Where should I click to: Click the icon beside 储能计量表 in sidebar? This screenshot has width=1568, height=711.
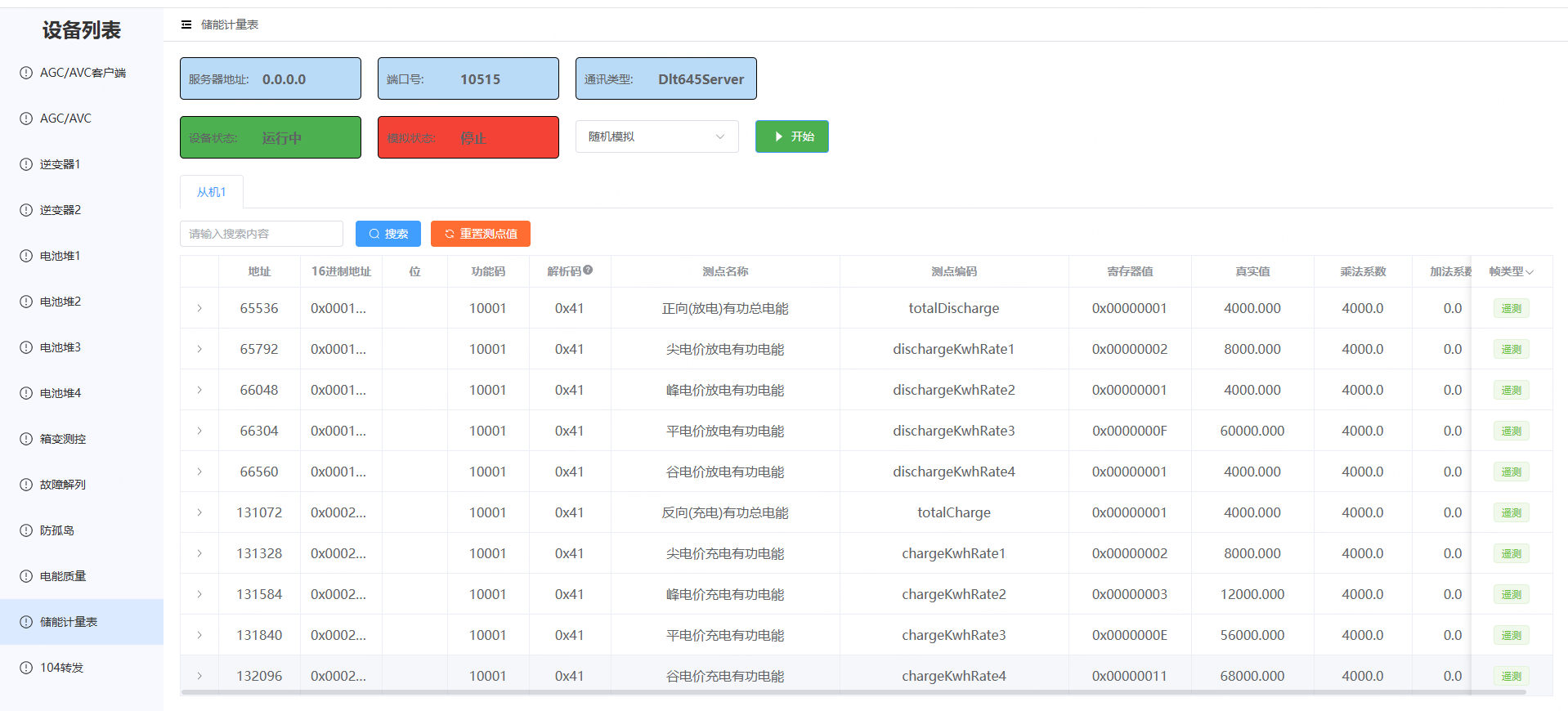coord(26,622)
